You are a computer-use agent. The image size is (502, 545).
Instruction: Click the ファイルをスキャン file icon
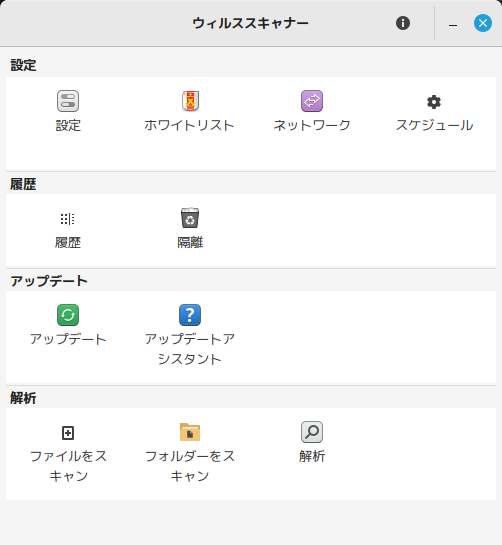pos(68,433)
